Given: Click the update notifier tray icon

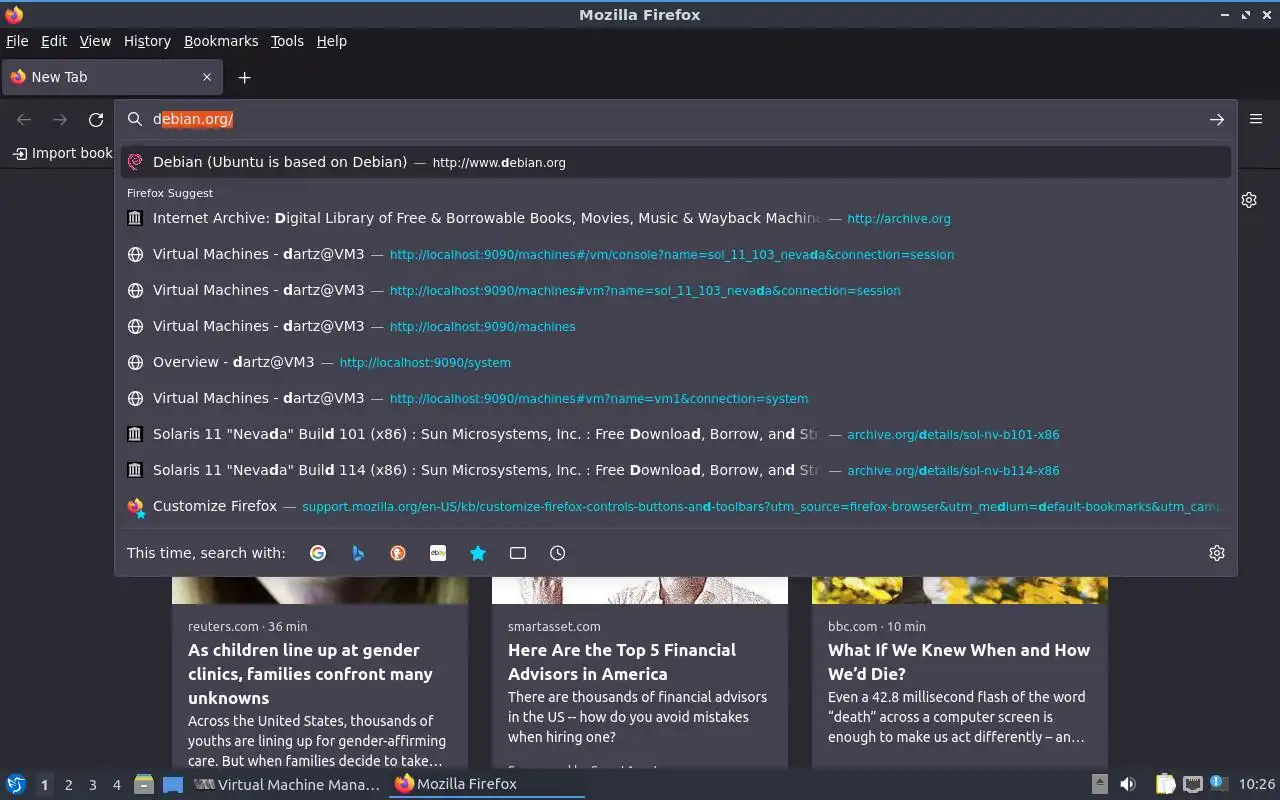Looking at the screenshot, I should (1218, 783).
